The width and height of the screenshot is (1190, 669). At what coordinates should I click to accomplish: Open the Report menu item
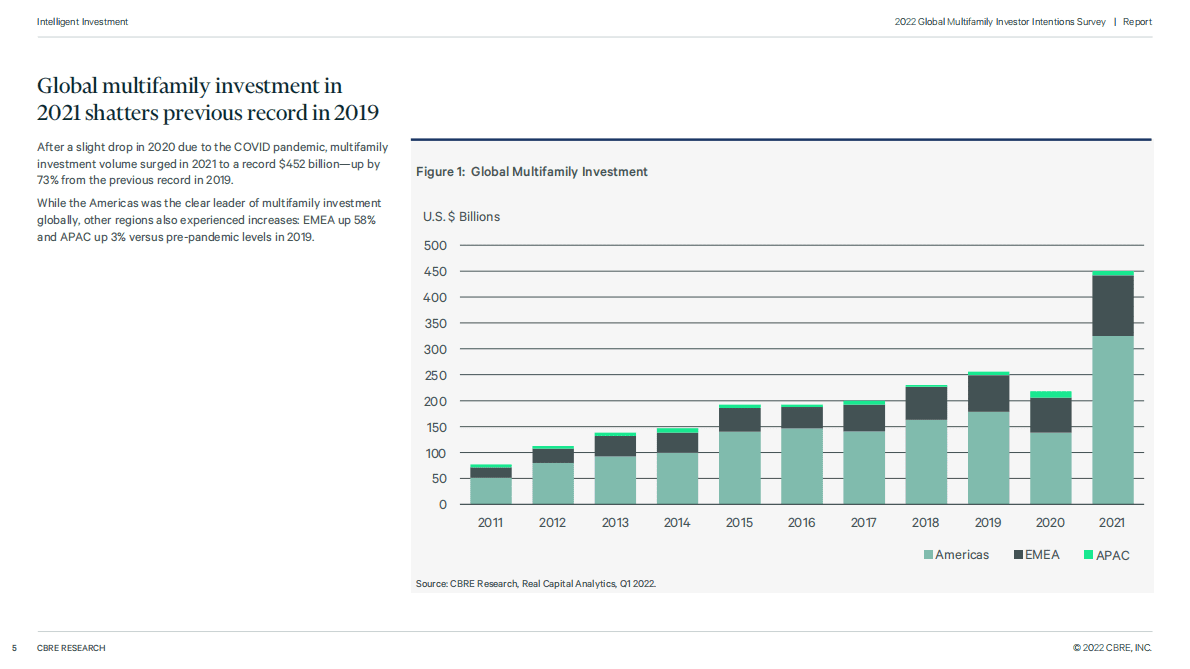tap(1137, 21)
